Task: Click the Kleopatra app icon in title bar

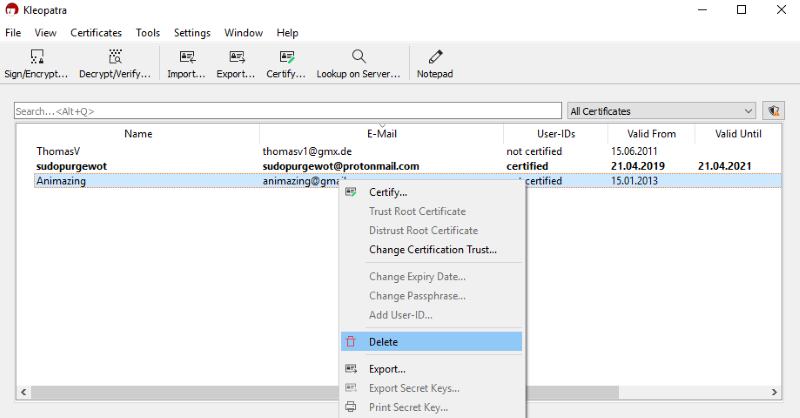Action: [11, 10]
